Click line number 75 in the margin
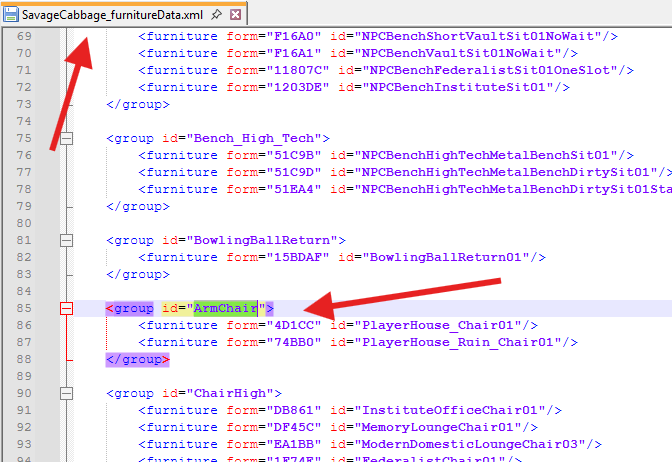 pos(24,138)
